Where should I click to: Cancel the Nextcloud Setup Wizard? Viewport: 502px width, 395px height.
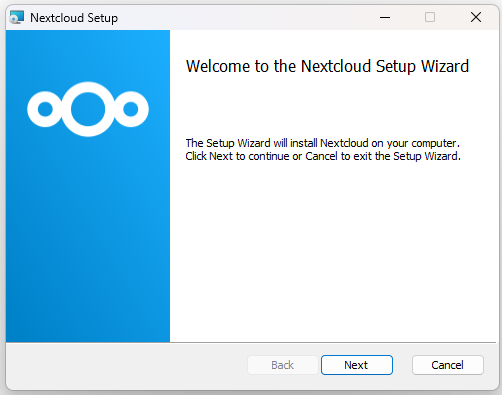click(x=448, y=365)
